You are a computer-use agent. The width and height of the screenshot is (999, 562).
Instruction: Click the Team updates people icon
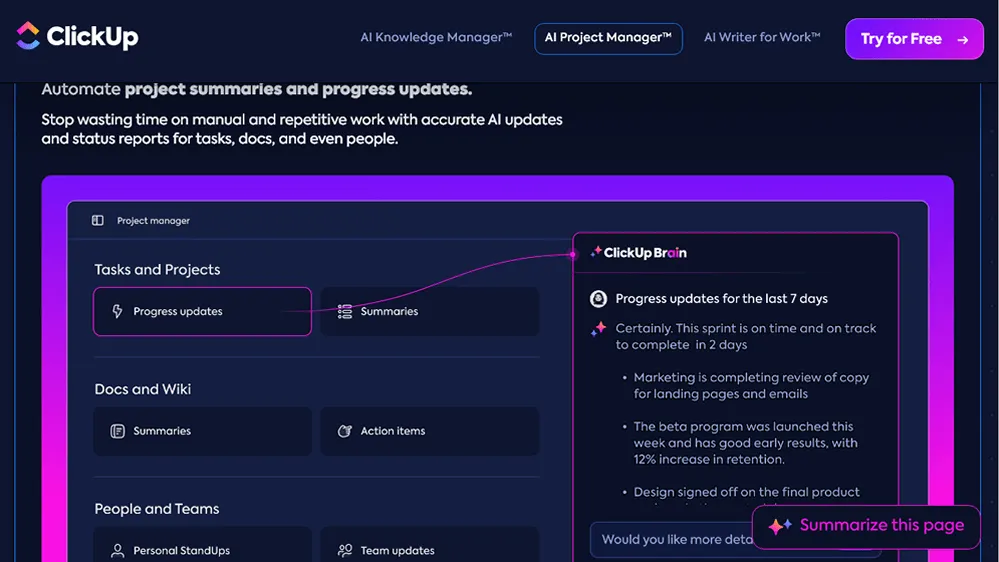(x=345, y=551)
